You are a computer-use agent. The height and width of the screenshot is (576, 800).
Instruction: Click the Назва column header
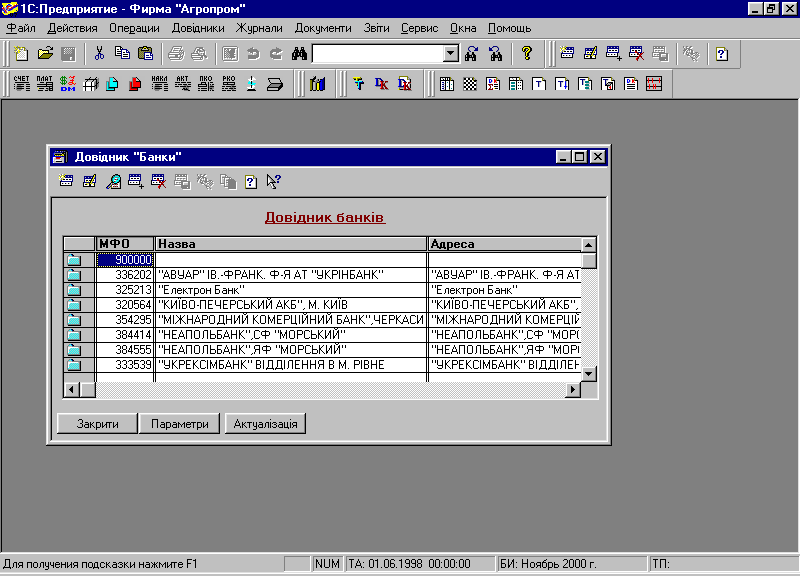pyautogui.click(x=291, y=244)
